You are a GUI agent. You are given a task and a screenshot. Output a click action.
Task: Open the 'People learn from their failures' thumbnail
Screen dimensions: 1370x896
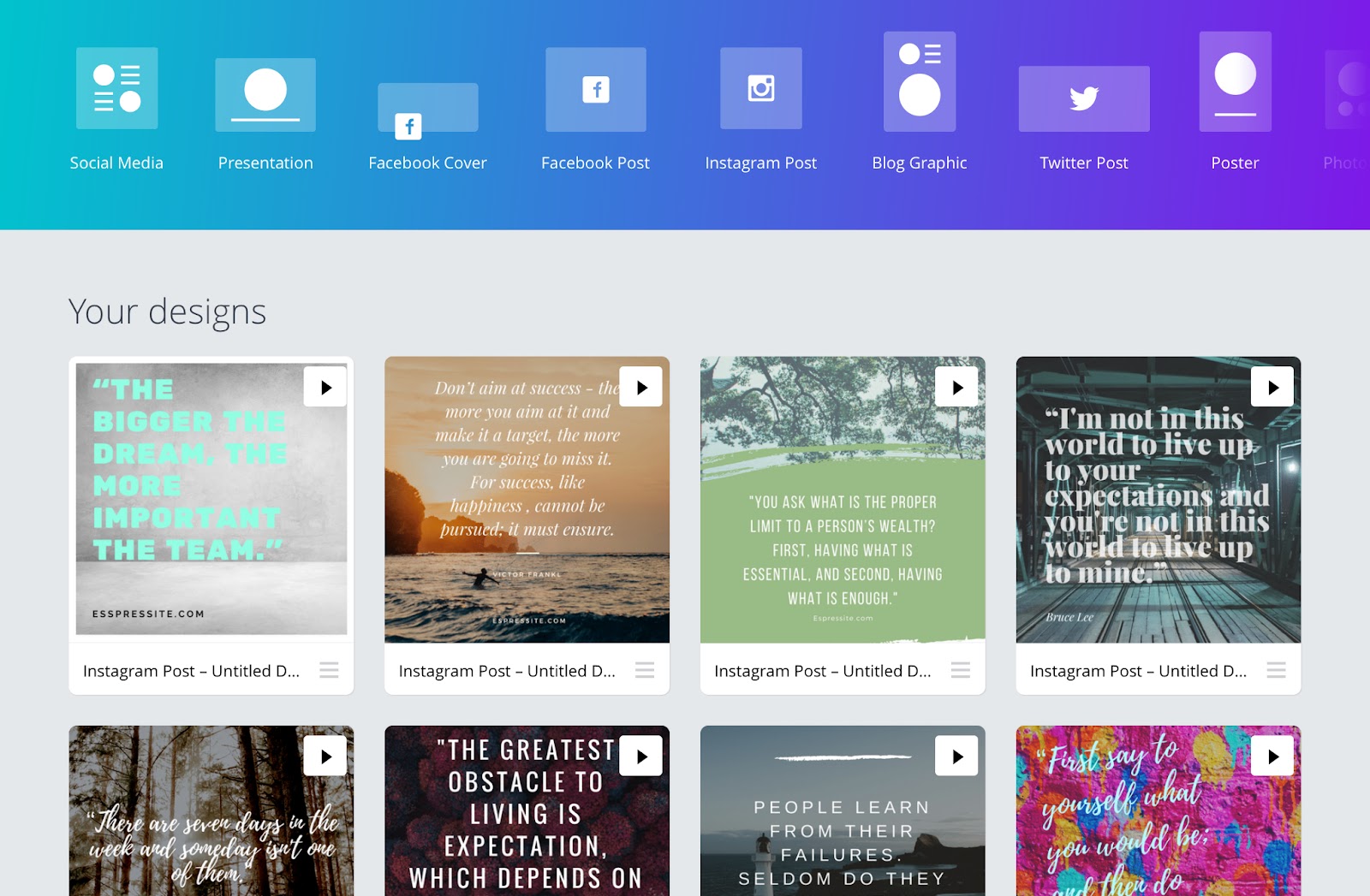(x=843, y=810)
